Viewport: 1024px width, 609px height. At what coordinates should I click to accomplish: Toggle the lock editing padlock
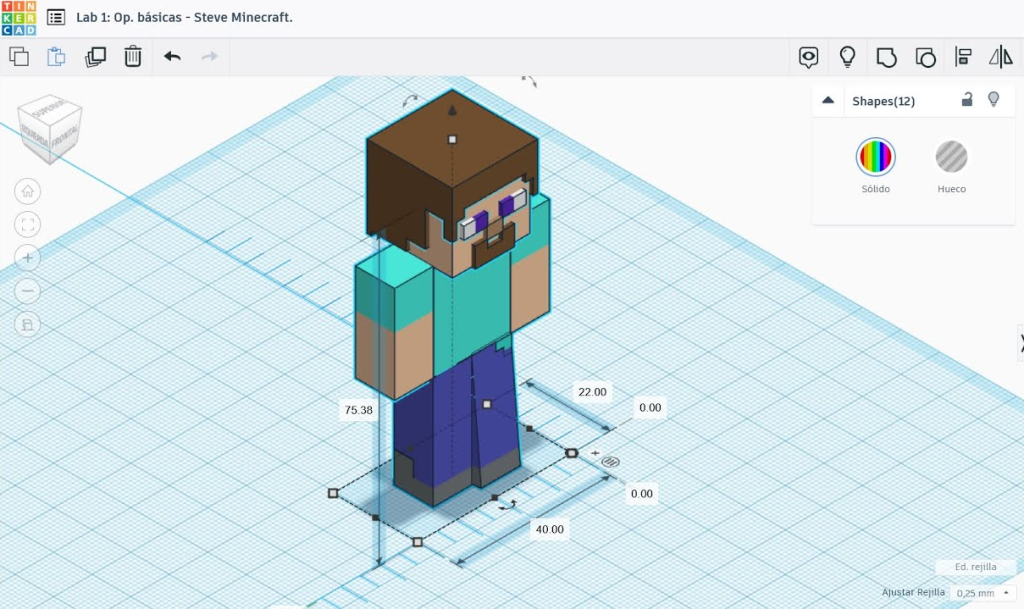coord(967,99)
